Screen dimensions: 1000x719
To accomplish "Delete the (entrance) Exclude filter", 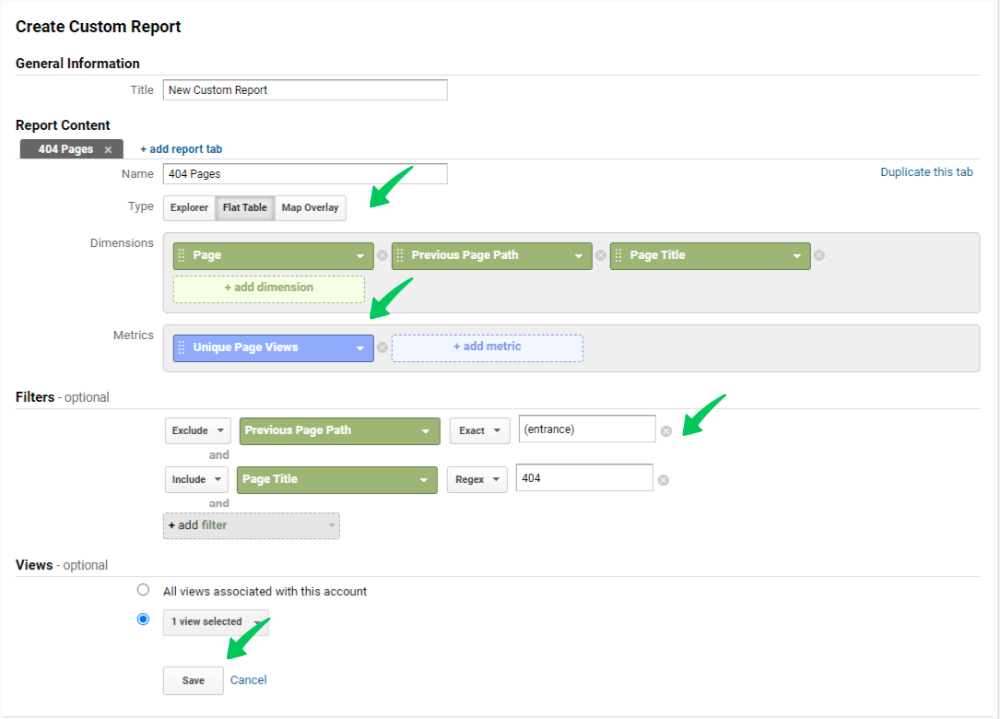I will pyautogui.click(x=667, y=430).
